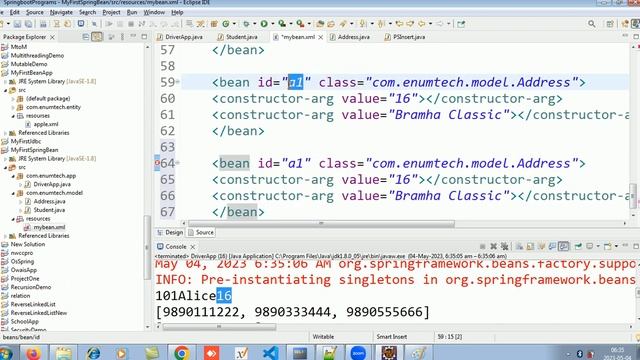Expand MyFirstSpringBean Referenced Libraries node

(6, 236)
